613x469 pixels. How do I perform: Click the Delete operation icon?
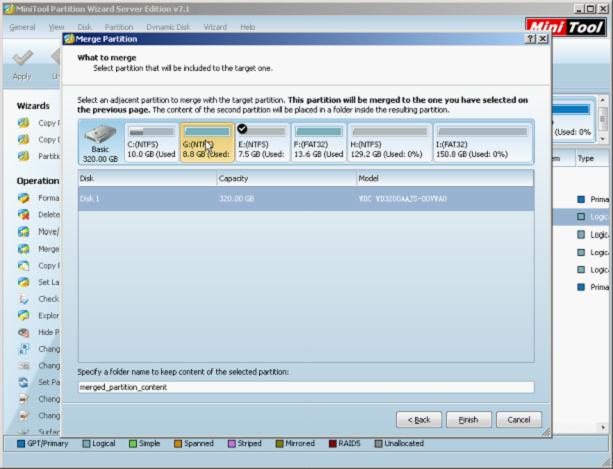(23, 214)
